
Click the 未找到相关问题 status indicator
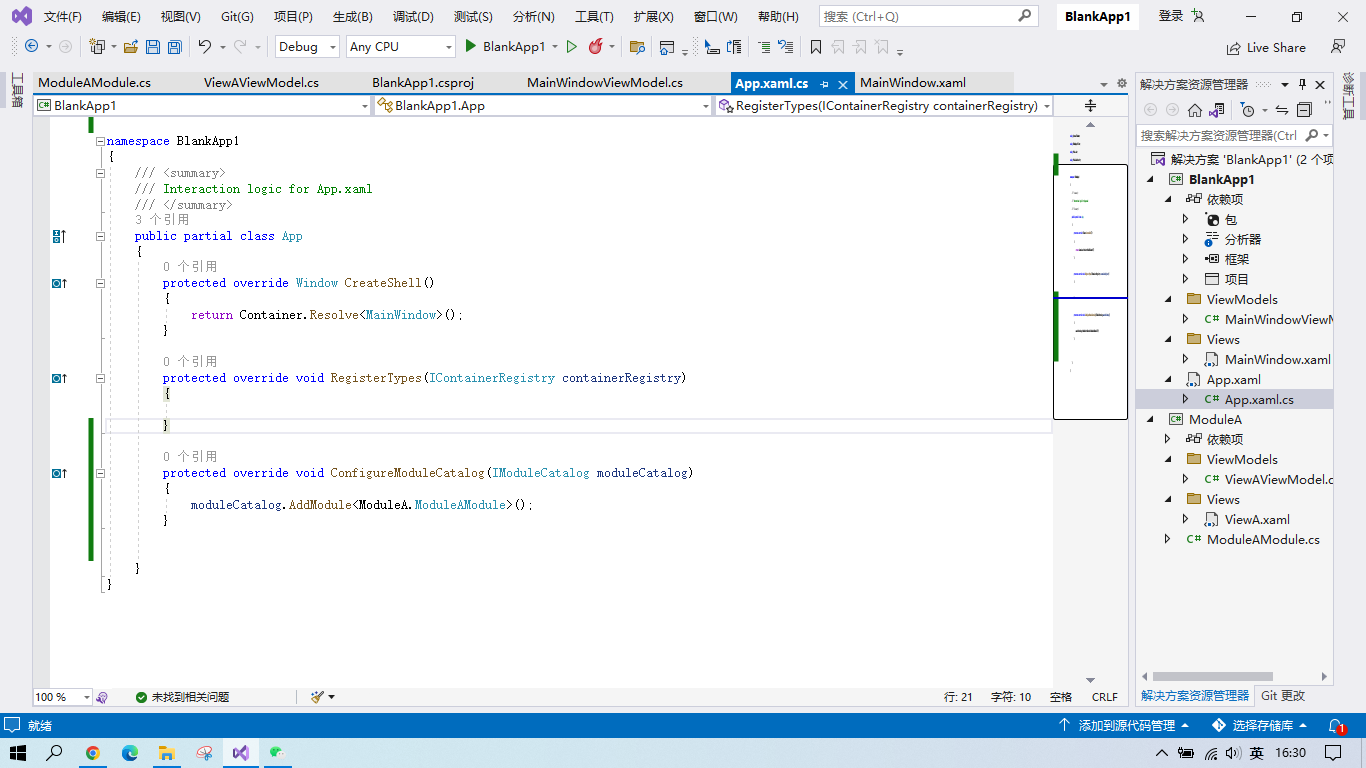182,697
